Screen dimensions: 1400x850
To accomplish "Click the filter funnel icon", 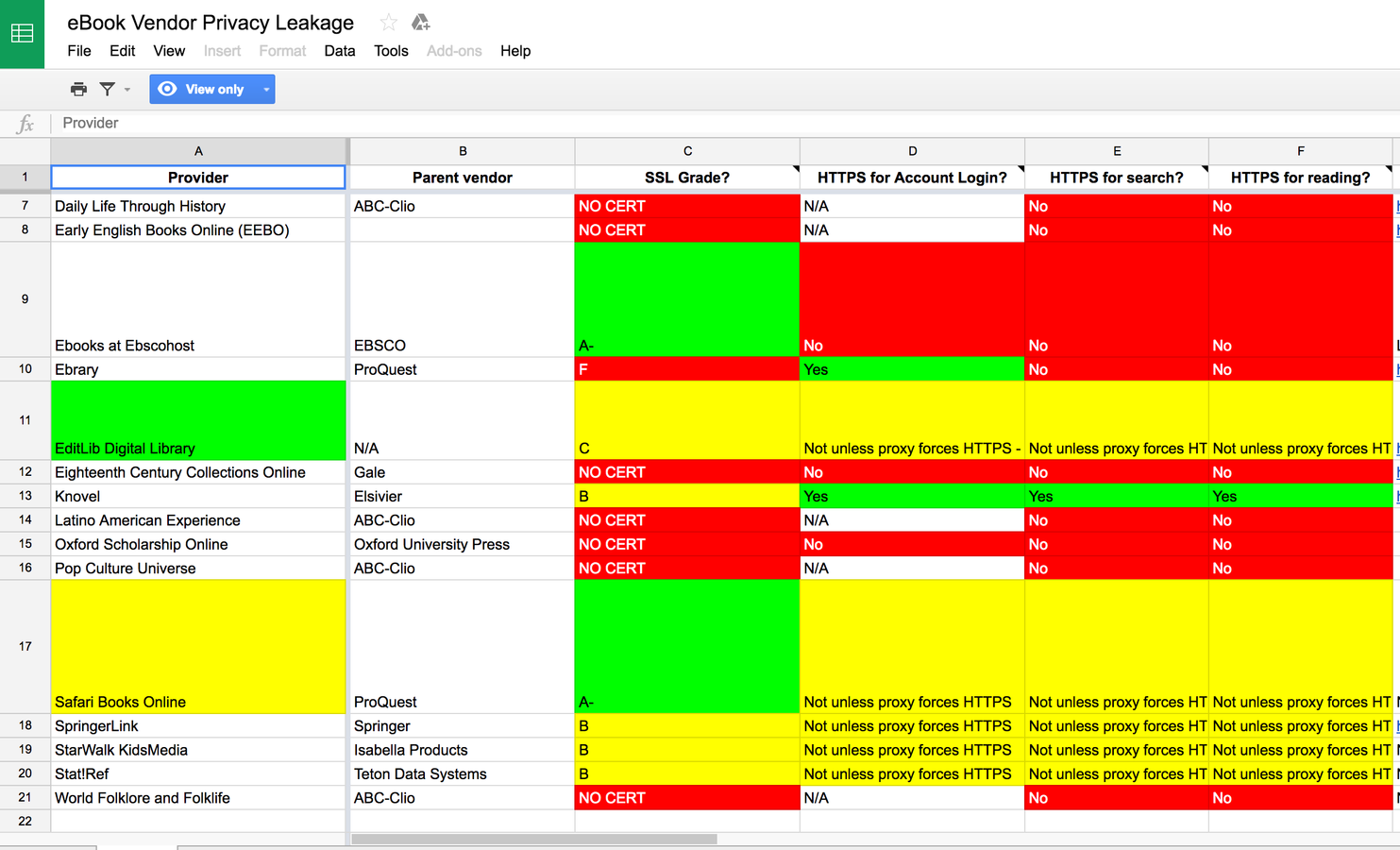I will pos(108,89).
